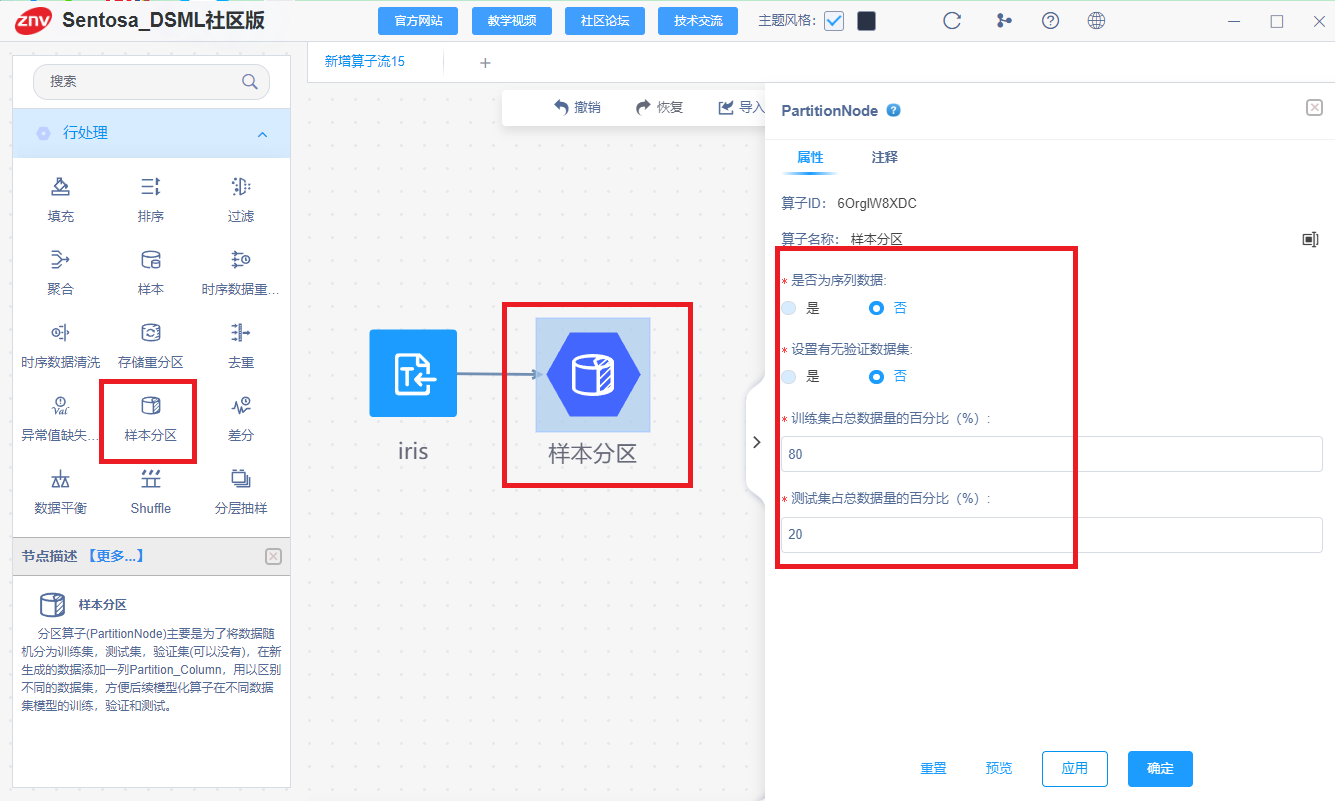Select the 过滤 (filter) operator icon

pos(240,187)
